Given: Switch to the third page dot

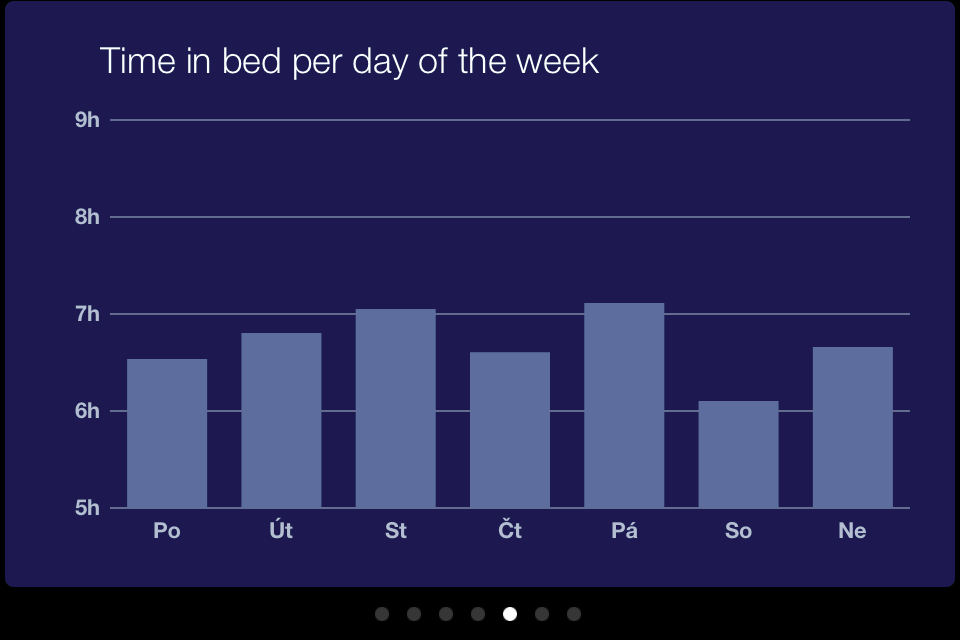Looking at the screenshot, I should [446, 614].
